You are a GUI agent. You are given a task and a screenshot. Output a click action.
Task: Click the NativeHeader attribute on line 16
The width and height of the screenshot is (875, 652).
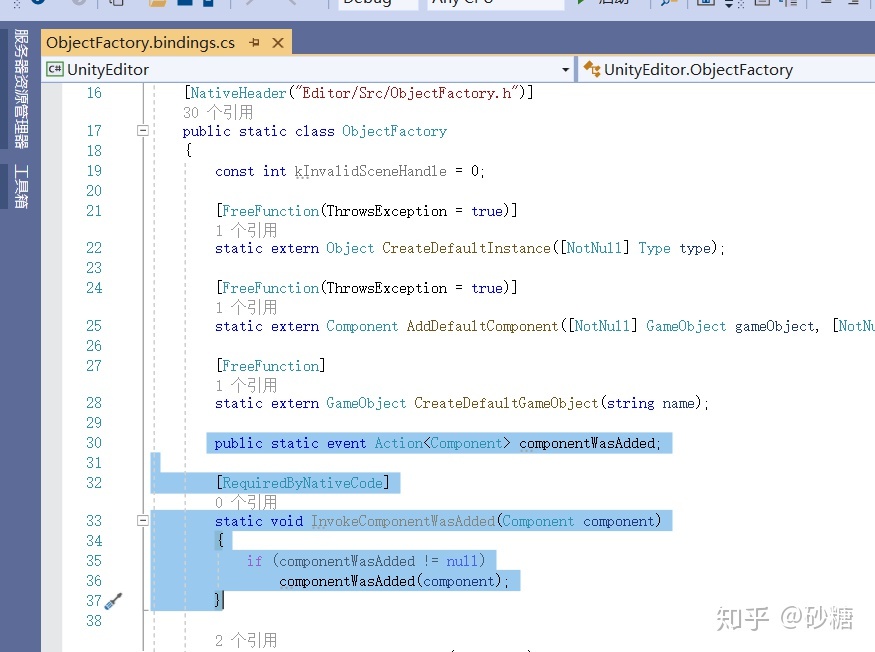click(238, 93)
